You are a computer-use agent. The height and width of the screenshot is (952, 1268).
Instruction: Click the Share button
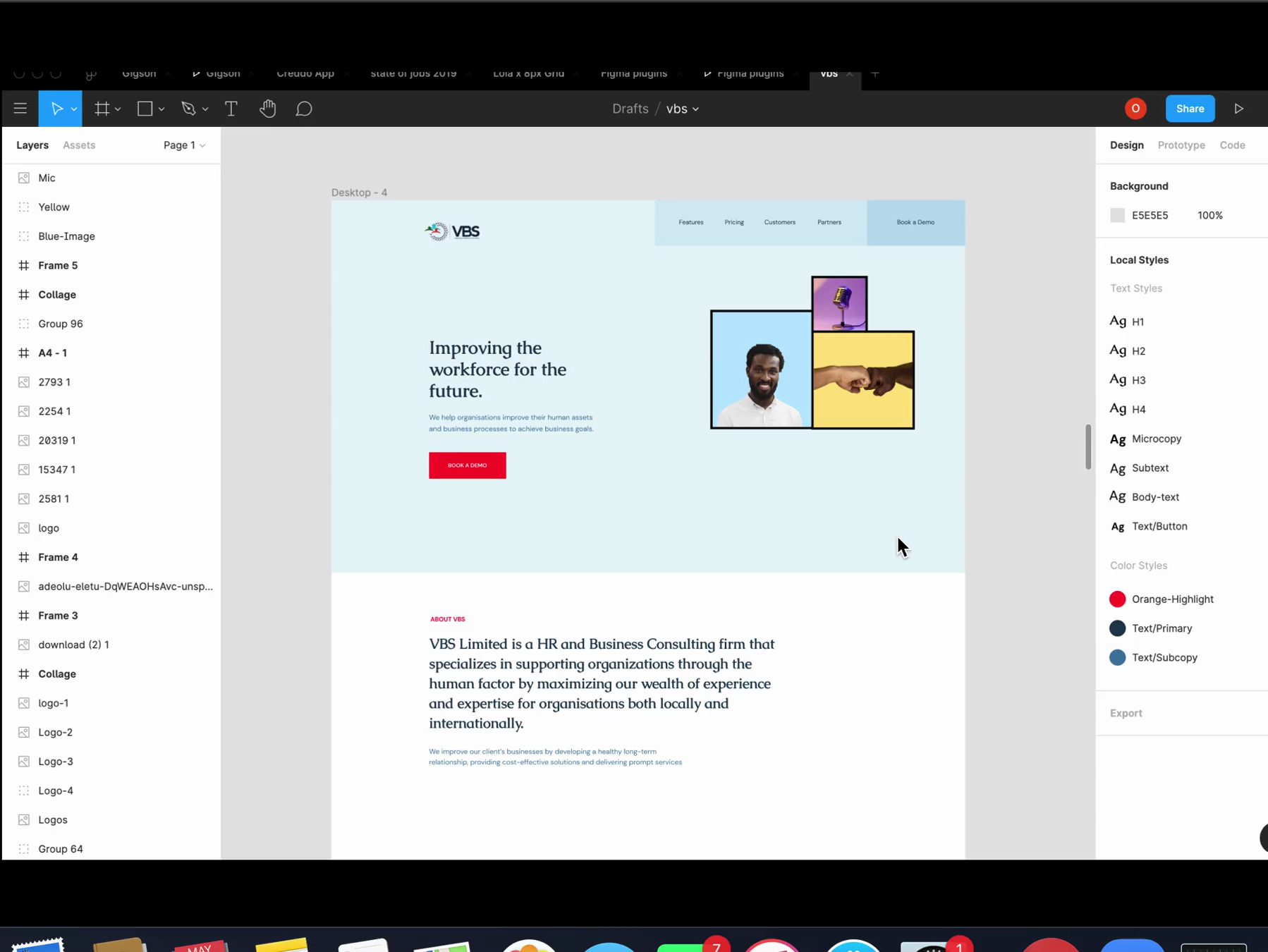pos(1190,108)
